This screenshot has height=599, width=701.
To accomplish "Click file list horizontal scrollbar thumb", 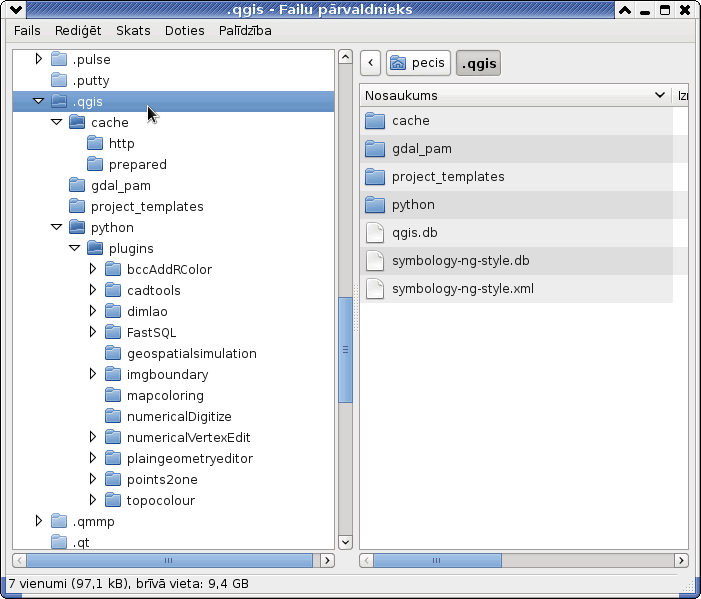I will [x=437, y=560].
